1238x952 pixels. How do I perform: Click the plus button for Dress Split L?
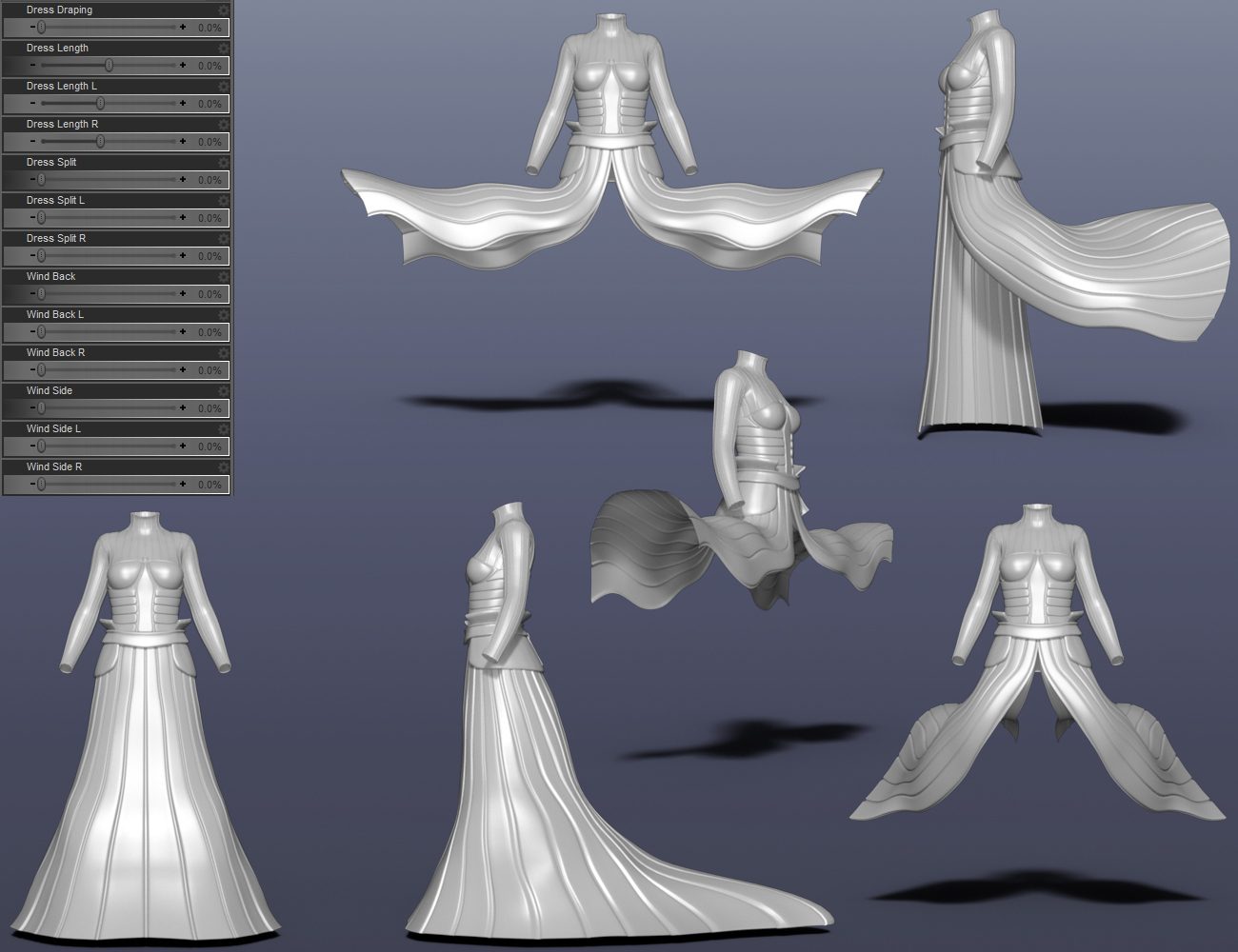[183, 218]
